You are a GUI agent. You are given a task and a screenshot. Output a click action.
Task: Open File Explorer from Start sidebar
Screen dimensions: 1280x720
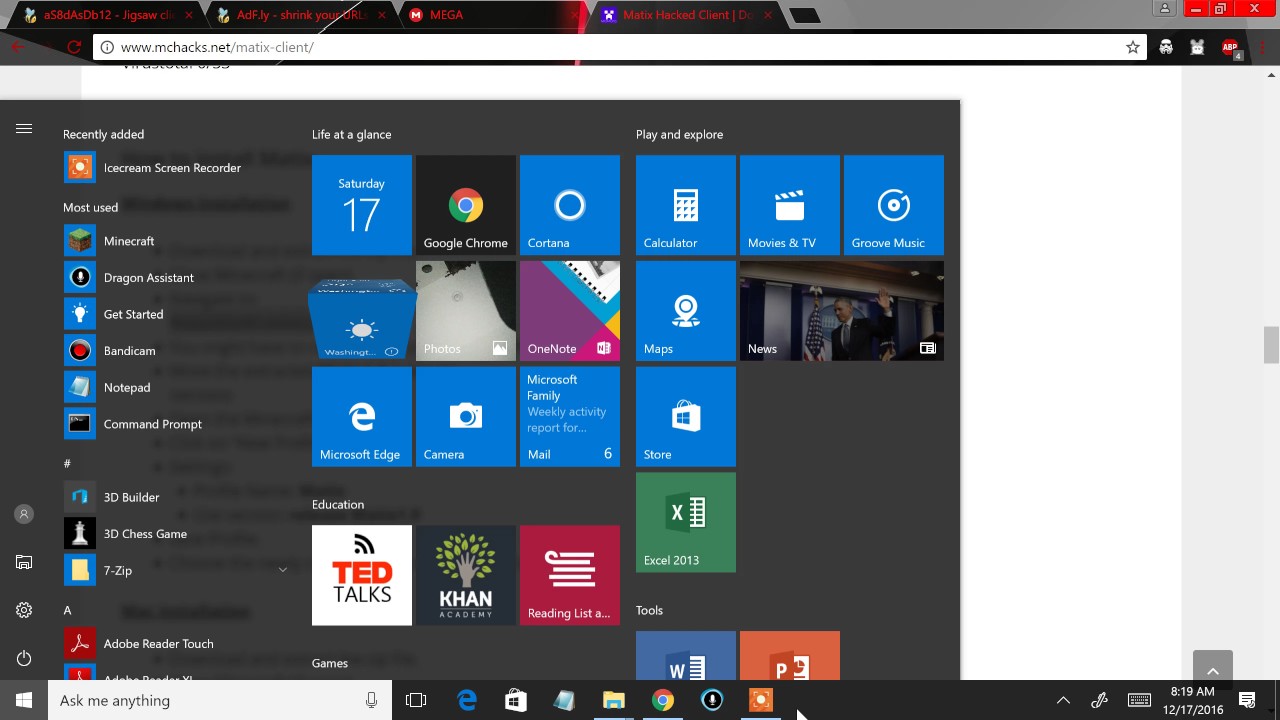coord(24,563)
